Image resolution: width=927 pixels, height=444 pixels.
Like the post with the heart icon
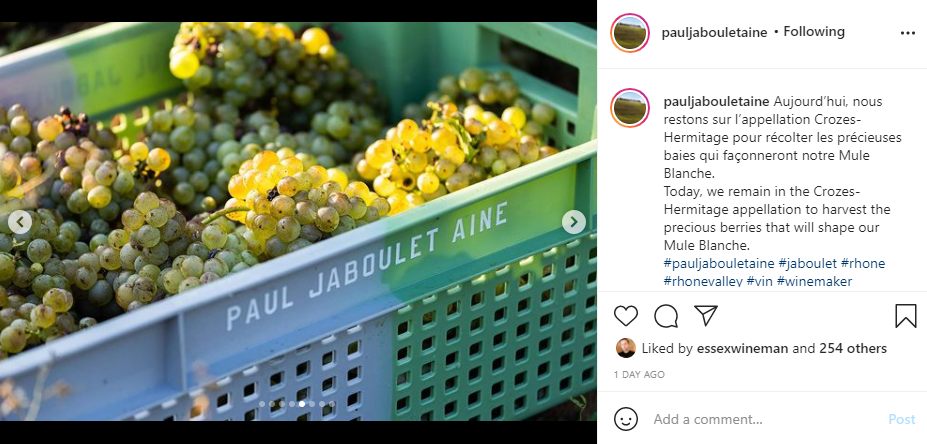tap(626, 316)
